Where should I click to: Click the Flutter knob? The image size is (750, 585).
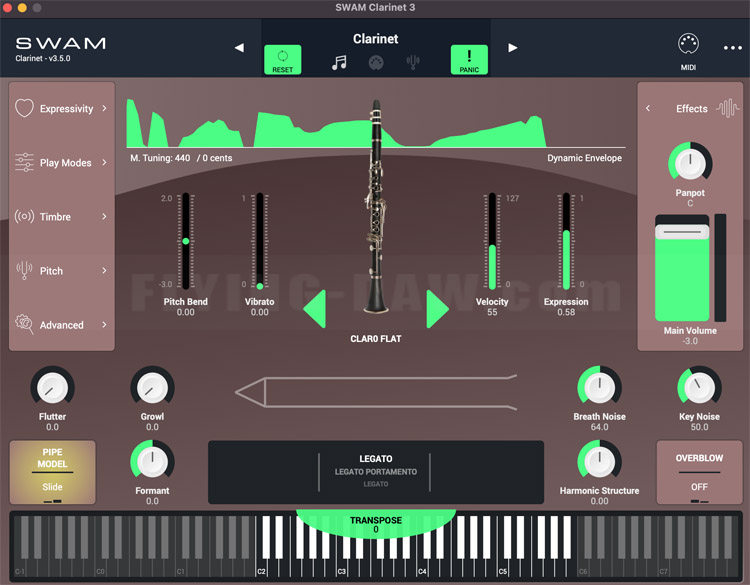52,388
